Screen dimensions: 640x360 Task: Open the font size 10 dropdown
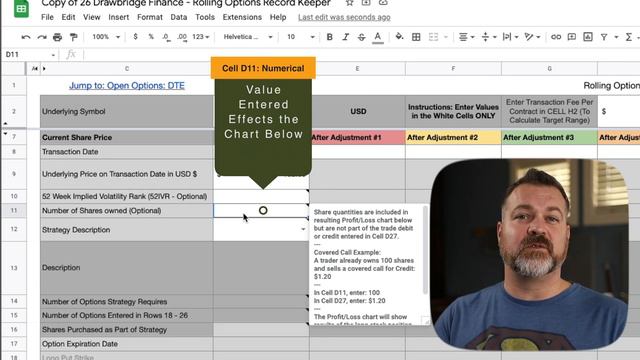pyautogui.click(x=301, y=37)
